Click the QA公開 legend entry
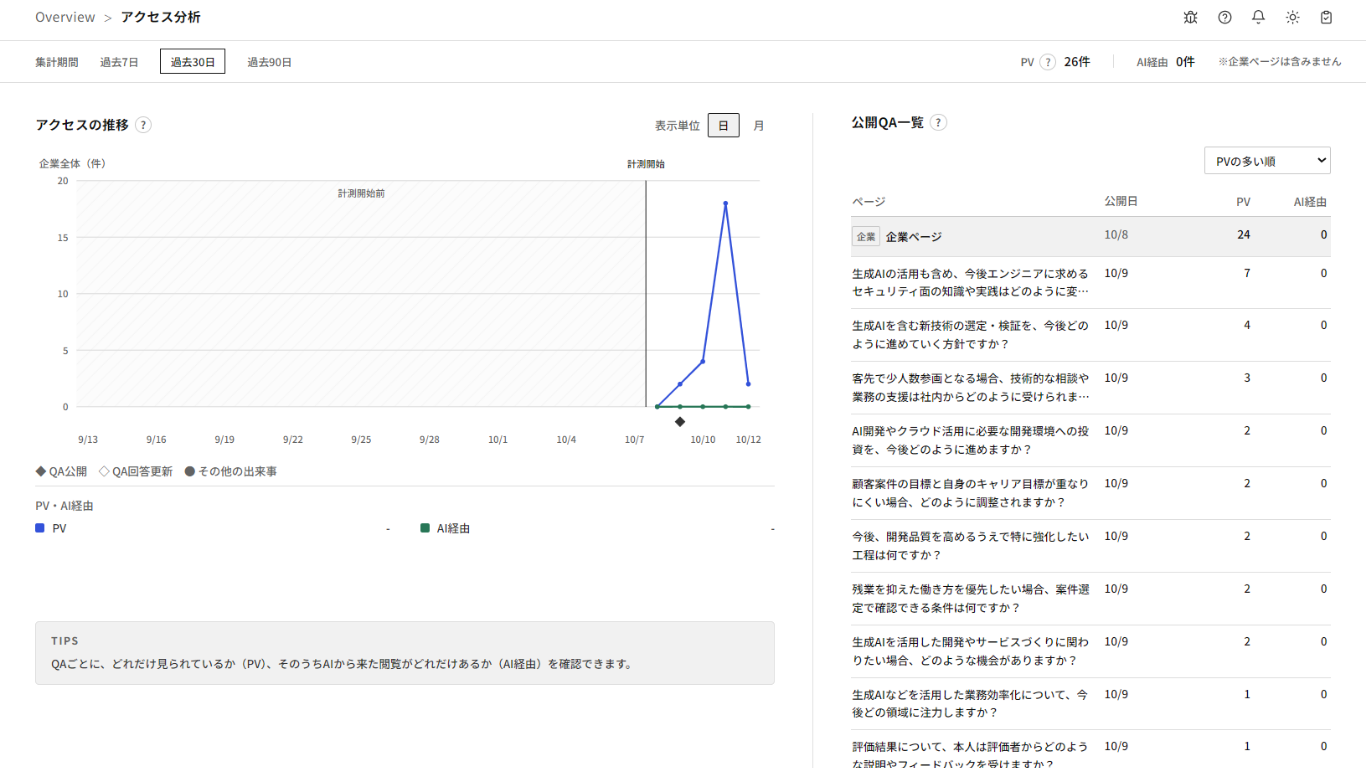1366x768 pixels. pos(61,471)
